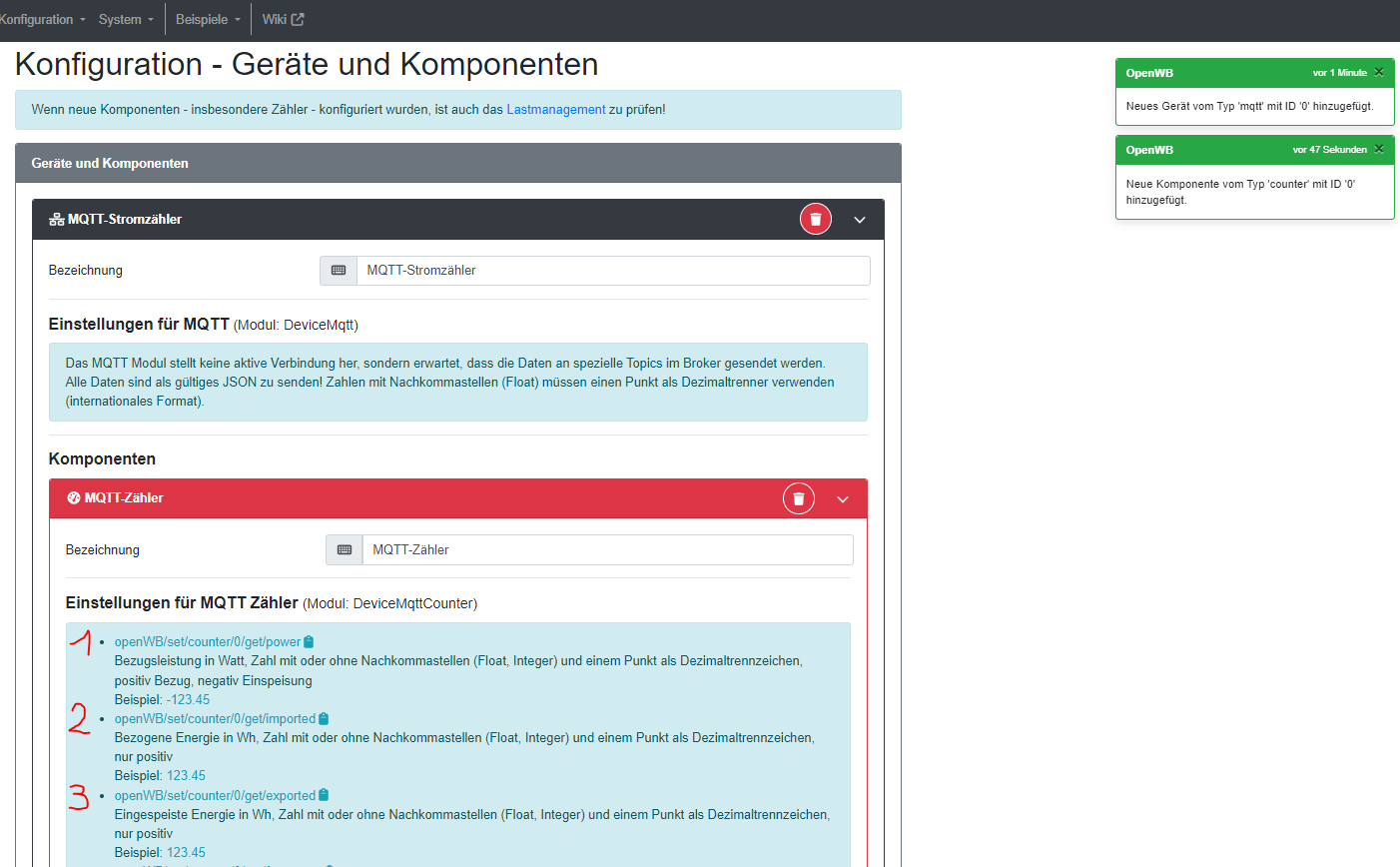Click the 'Einstellungen für MQTT Zähler' heading
The height and width of the screenshot is (867, 1400).
pos(182,603)
